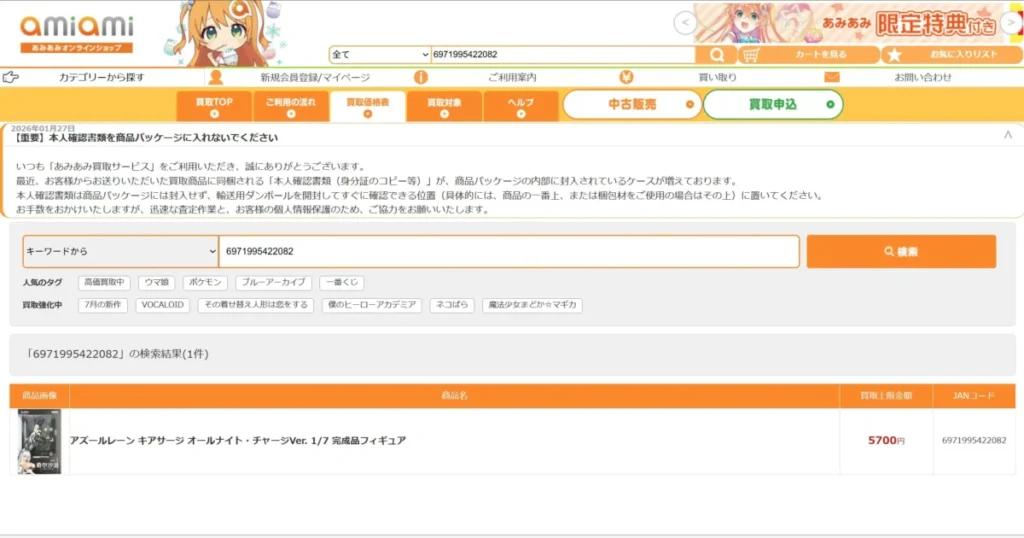Click the 中古販売 button

click(632, 104)
